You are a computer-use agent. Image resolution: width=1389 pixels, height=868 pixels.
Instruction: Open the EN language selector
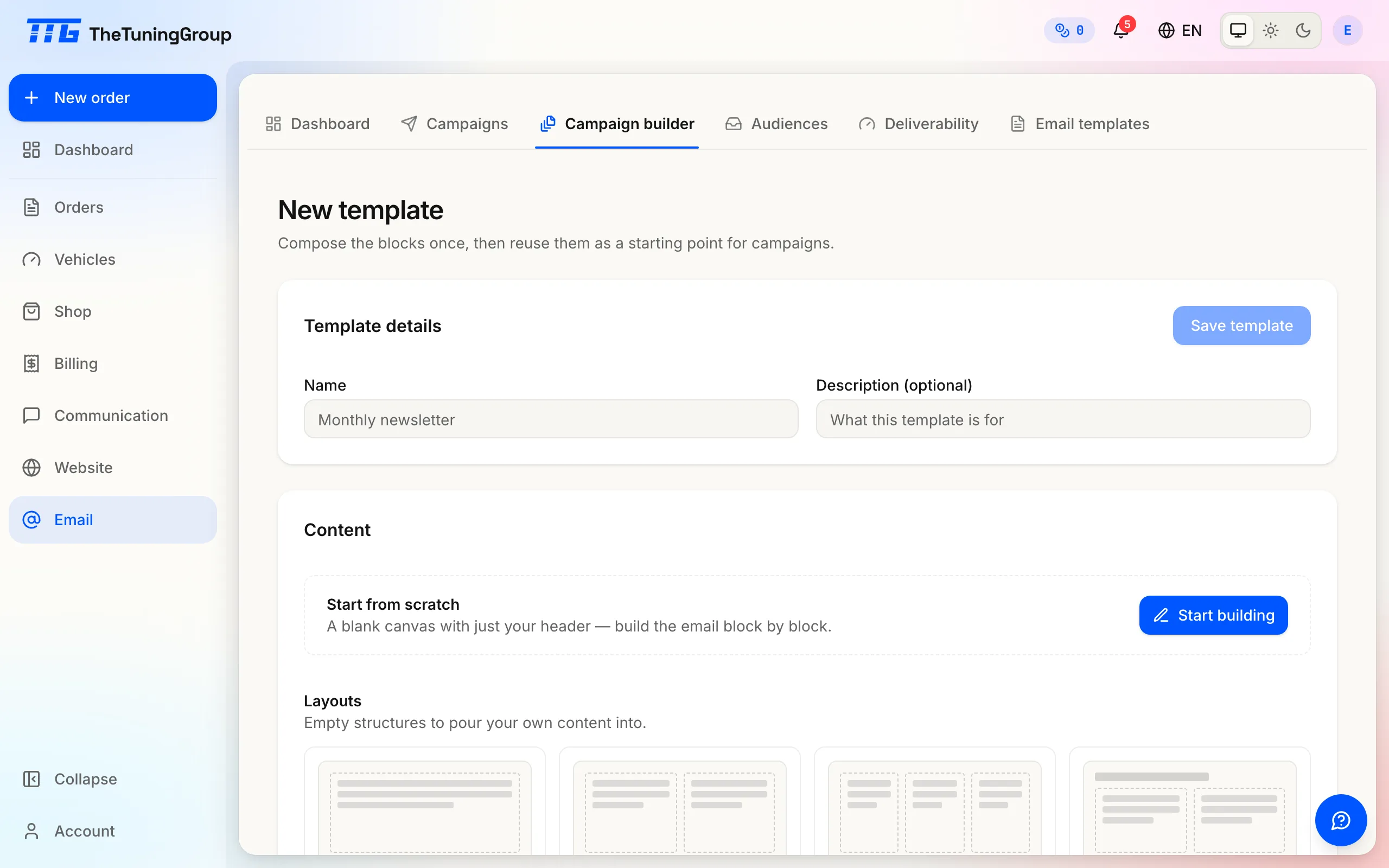1180,30
